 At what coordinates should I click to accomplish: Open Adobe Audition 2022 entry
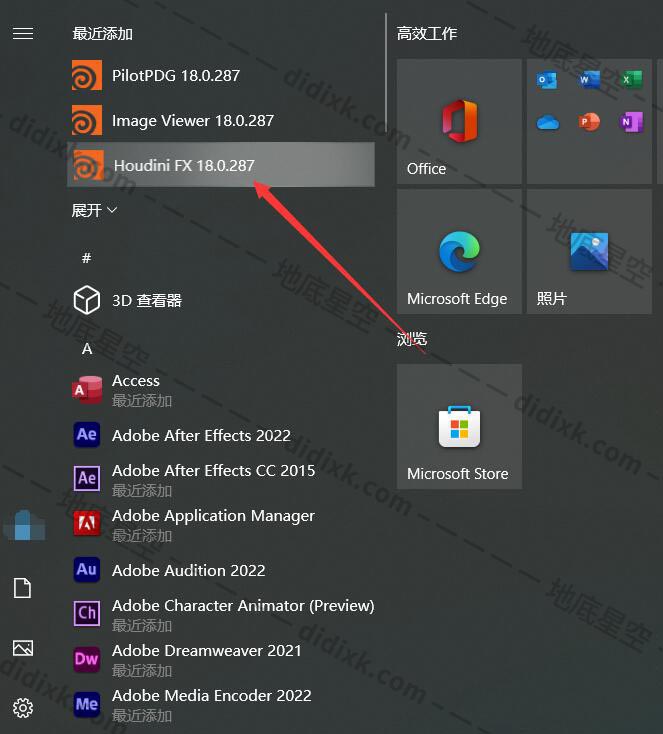click(x=189, y=570)
